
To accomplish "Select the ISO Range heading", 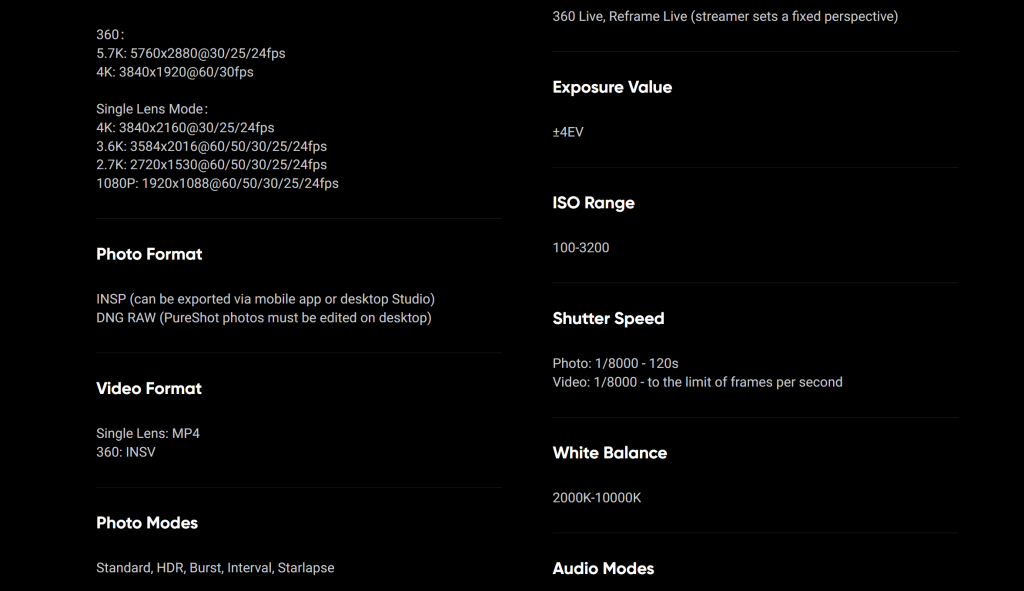I will [594, 203].
